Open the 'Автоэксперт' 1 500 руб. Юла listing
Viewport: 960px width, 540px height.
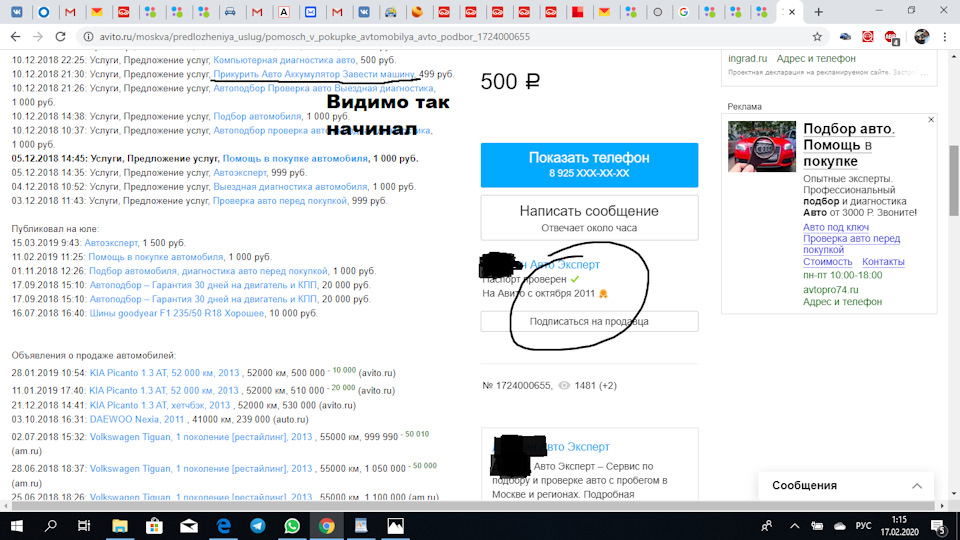[x=111, y=243]
